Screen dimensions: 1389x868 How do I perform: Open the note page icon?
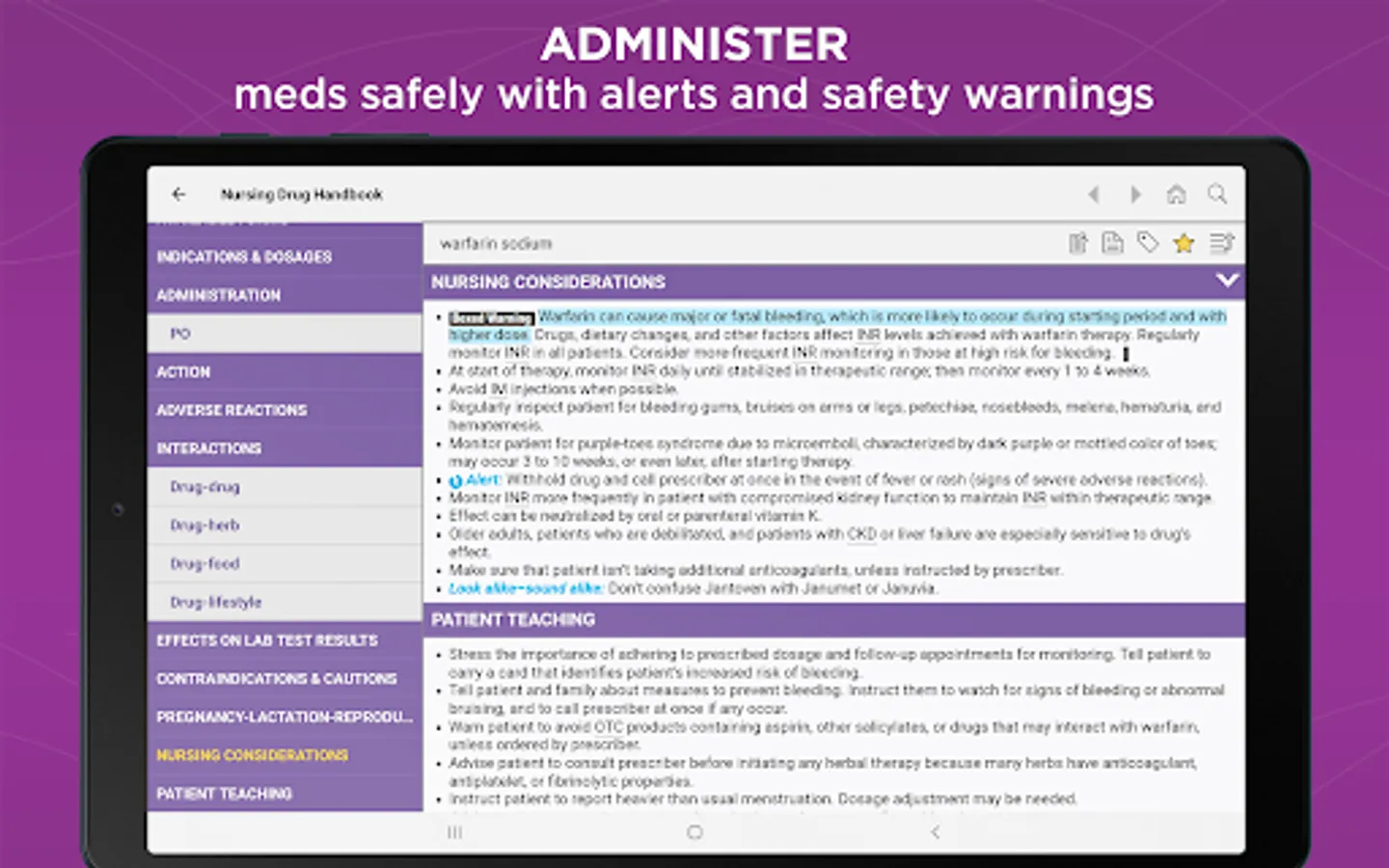point(1112,243)
